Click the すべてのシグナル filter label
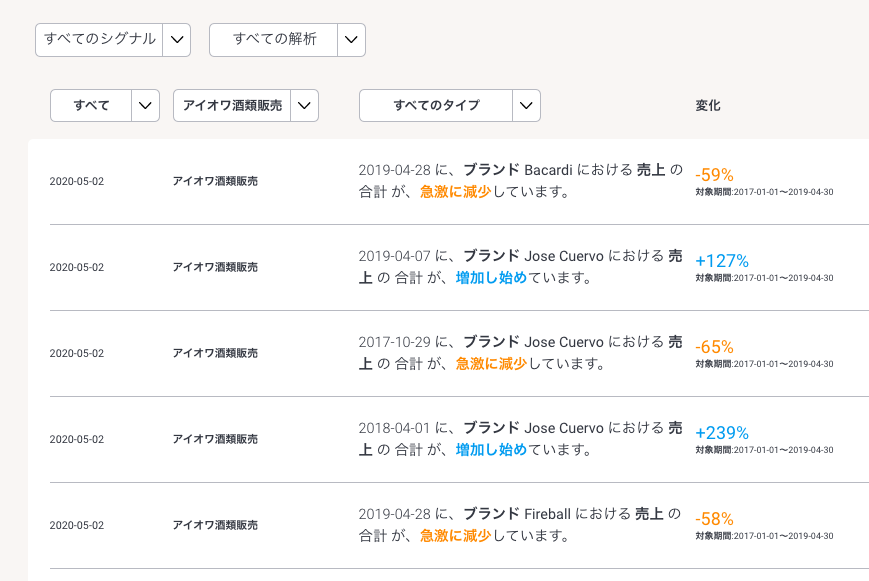The width and height of the screenshot is (869, 581). click(x=99, y=40)
